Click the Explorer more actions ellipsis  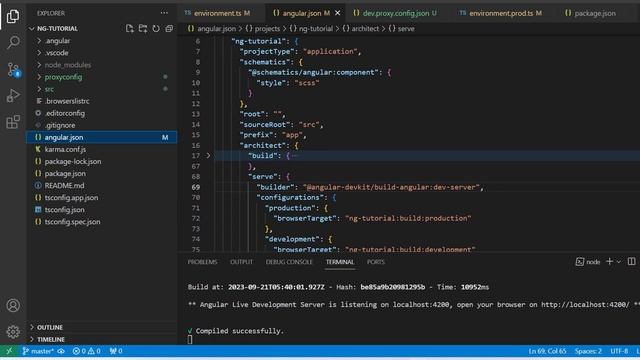[x=164, y=13]
